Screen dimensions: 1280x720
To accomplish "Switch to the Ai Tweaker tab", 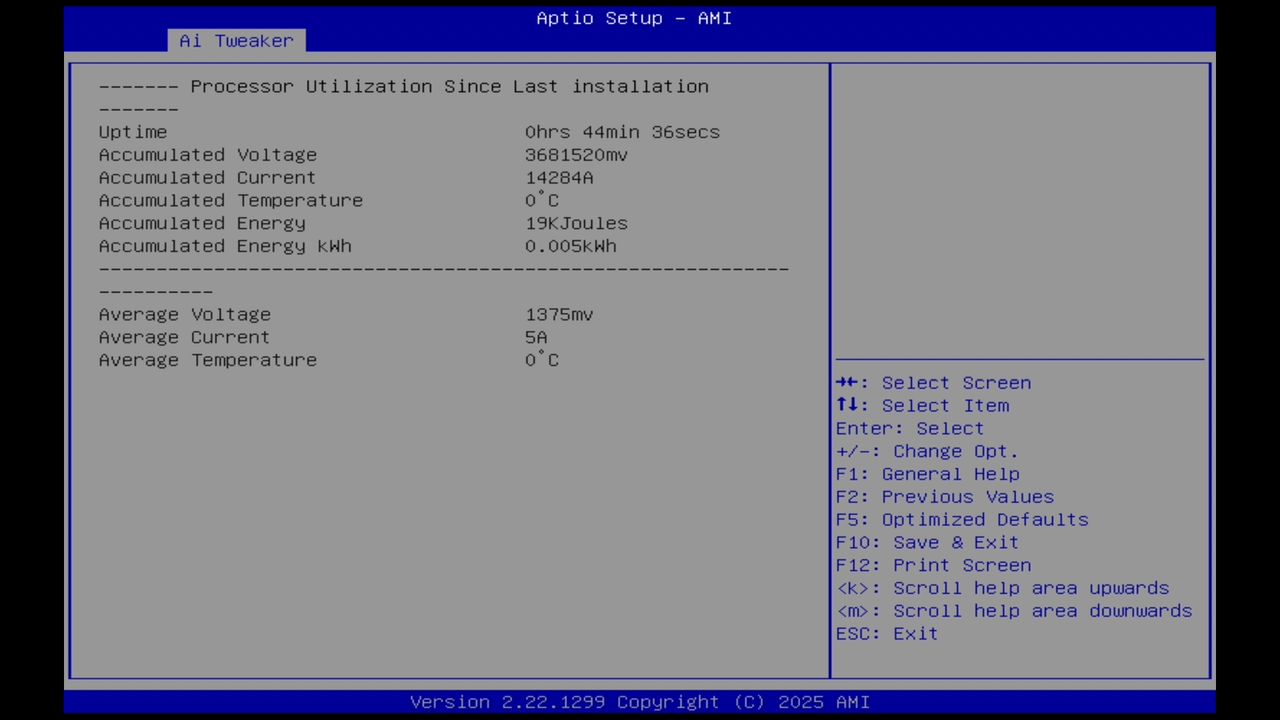I will pyautogui.click(x=236, y=41).
